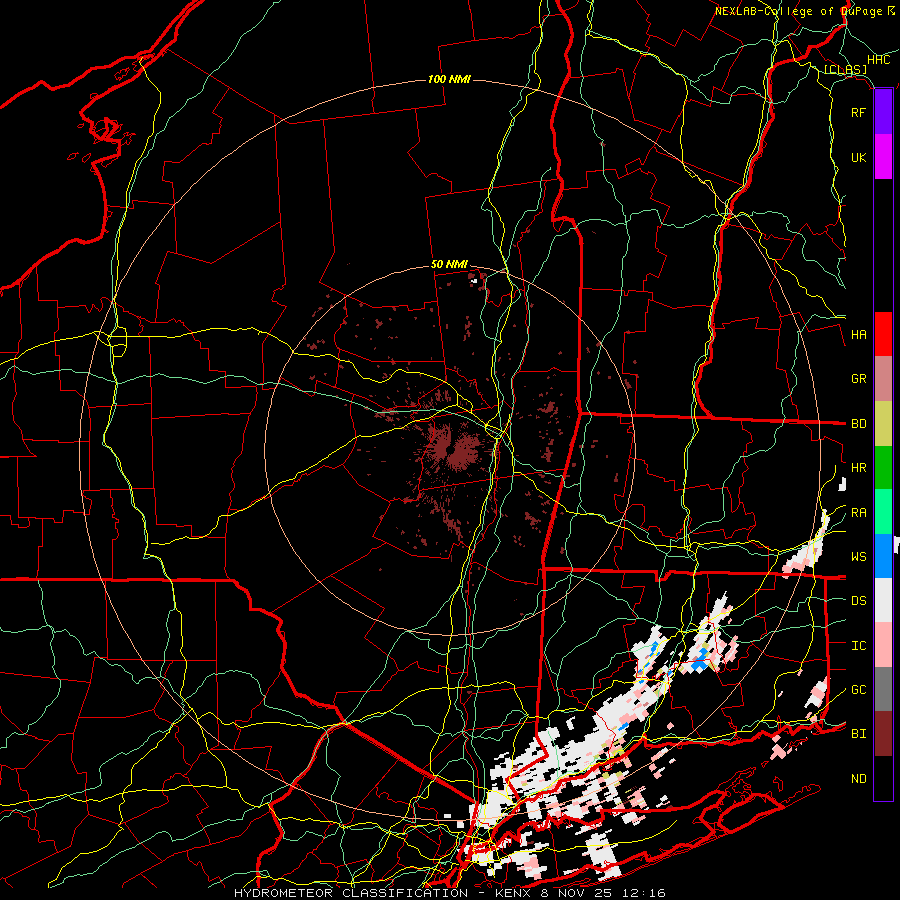Click the KENX radar site identifier
Viewport: 900px width, 900px height.
click(511, 893)
